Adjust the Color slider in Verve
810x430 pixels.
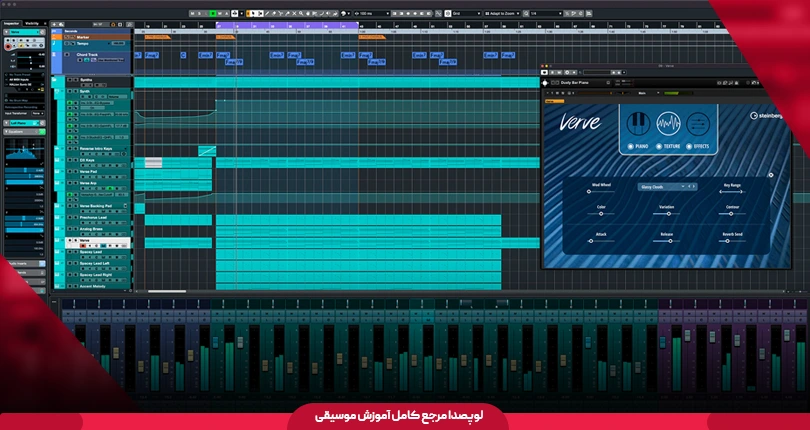(x=601, y=213)
